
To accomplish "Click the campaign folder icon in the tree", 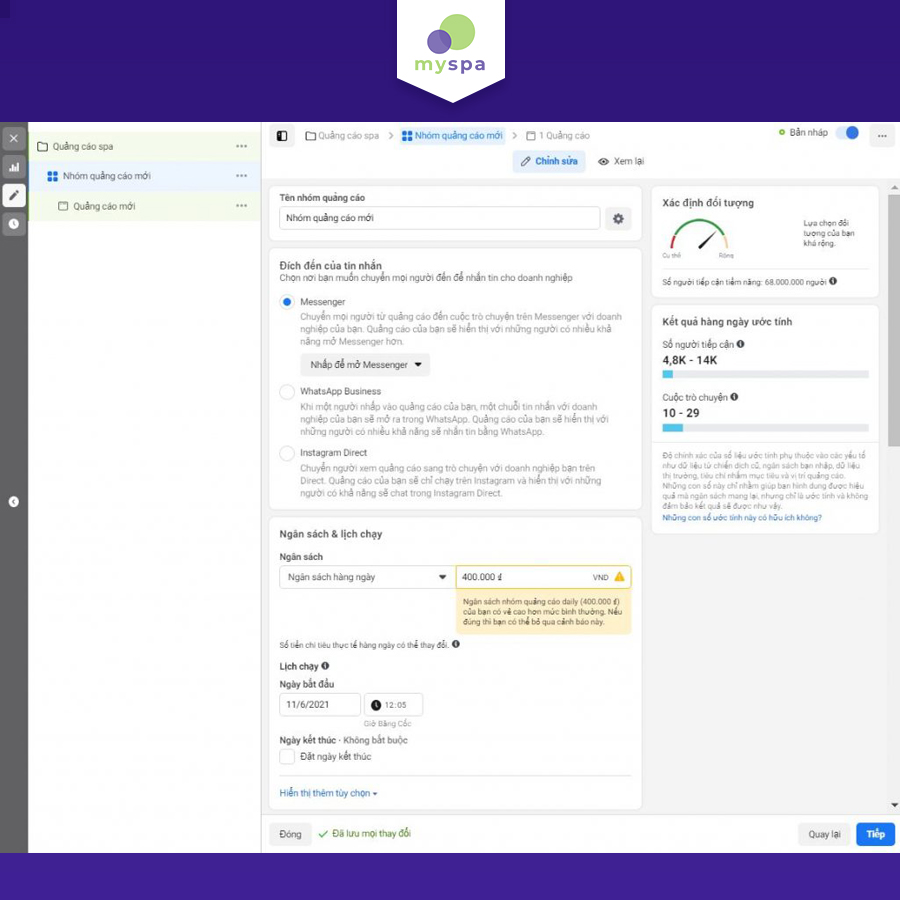I will click(42, 146).
